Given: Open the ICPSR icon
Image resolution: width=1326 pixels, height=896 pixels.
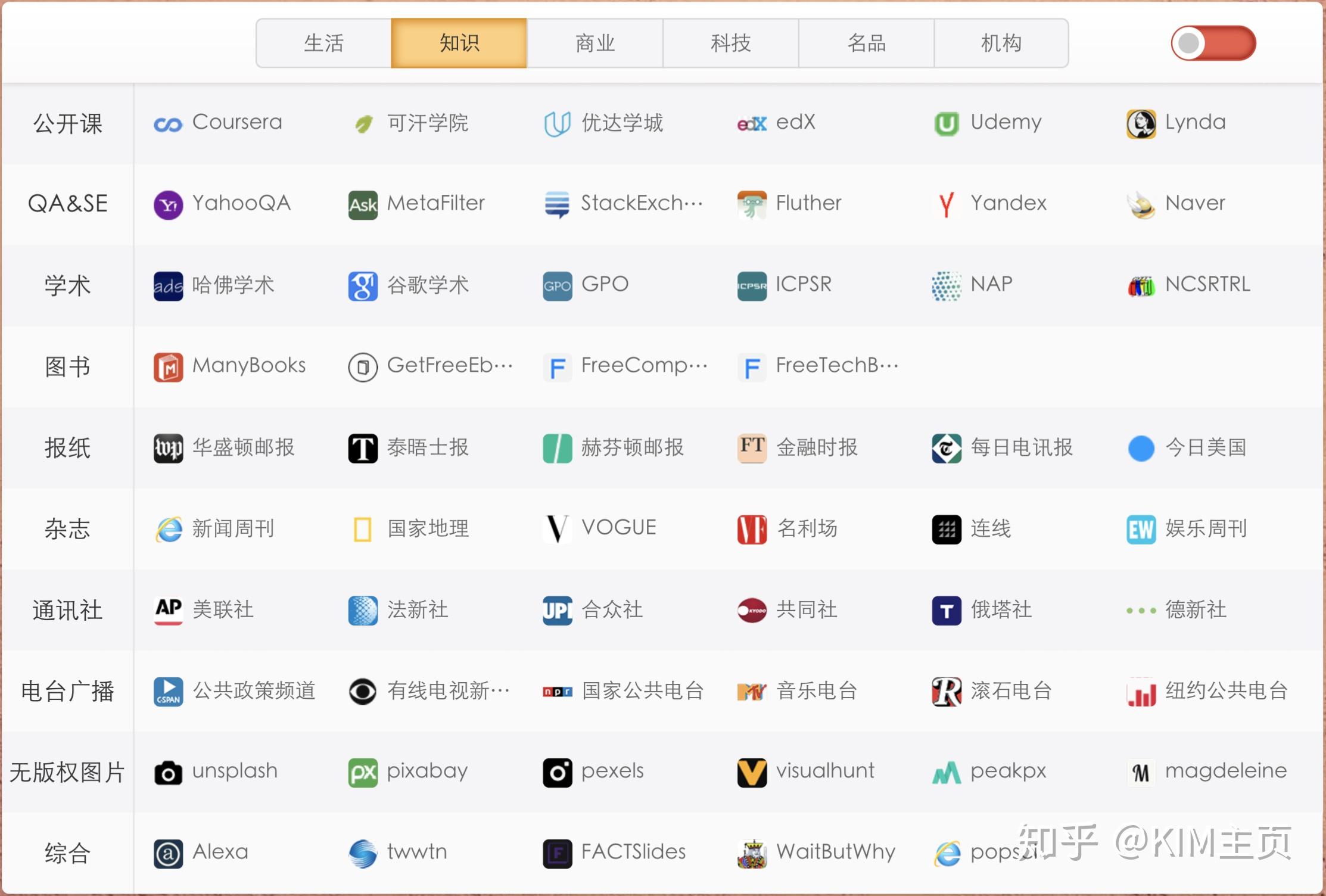Looking at the screenshot, I should click(752, 286).
